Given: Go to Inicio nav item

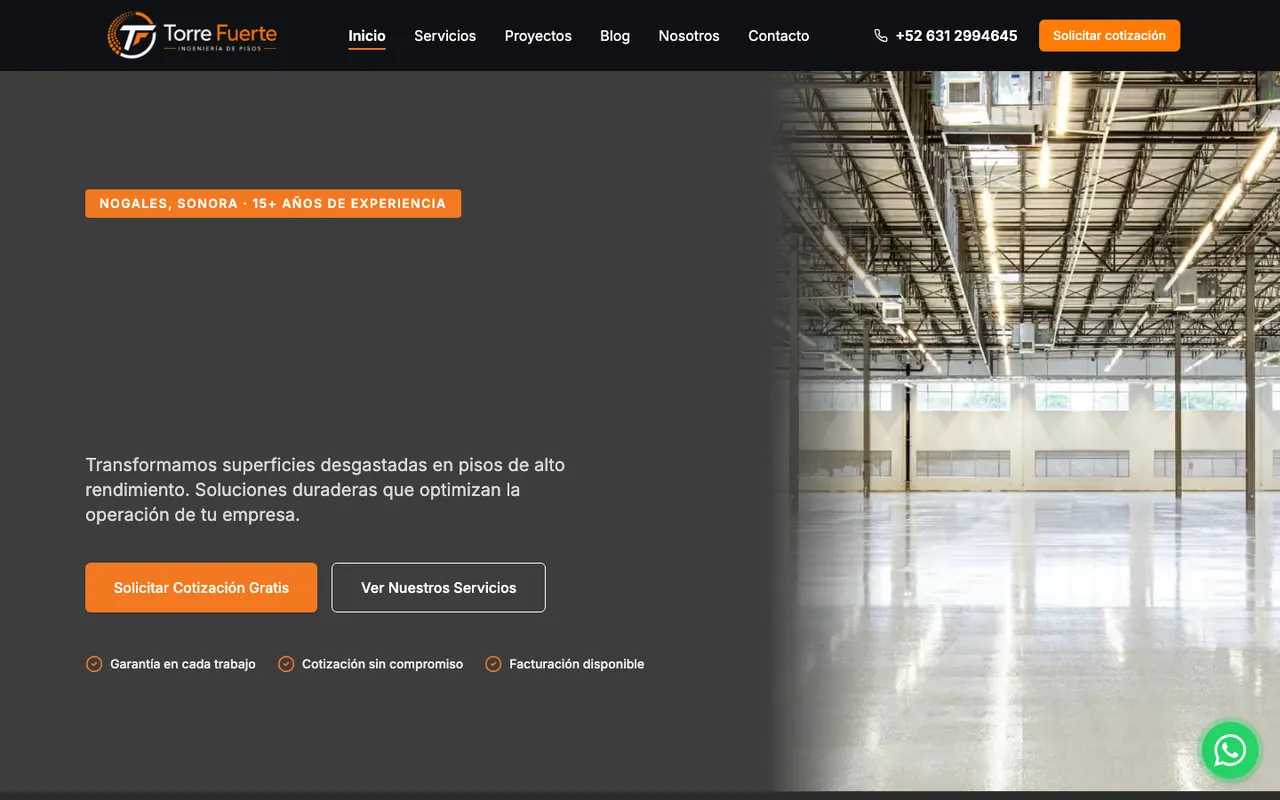Looking at the screenshot, I should (367, 36).
